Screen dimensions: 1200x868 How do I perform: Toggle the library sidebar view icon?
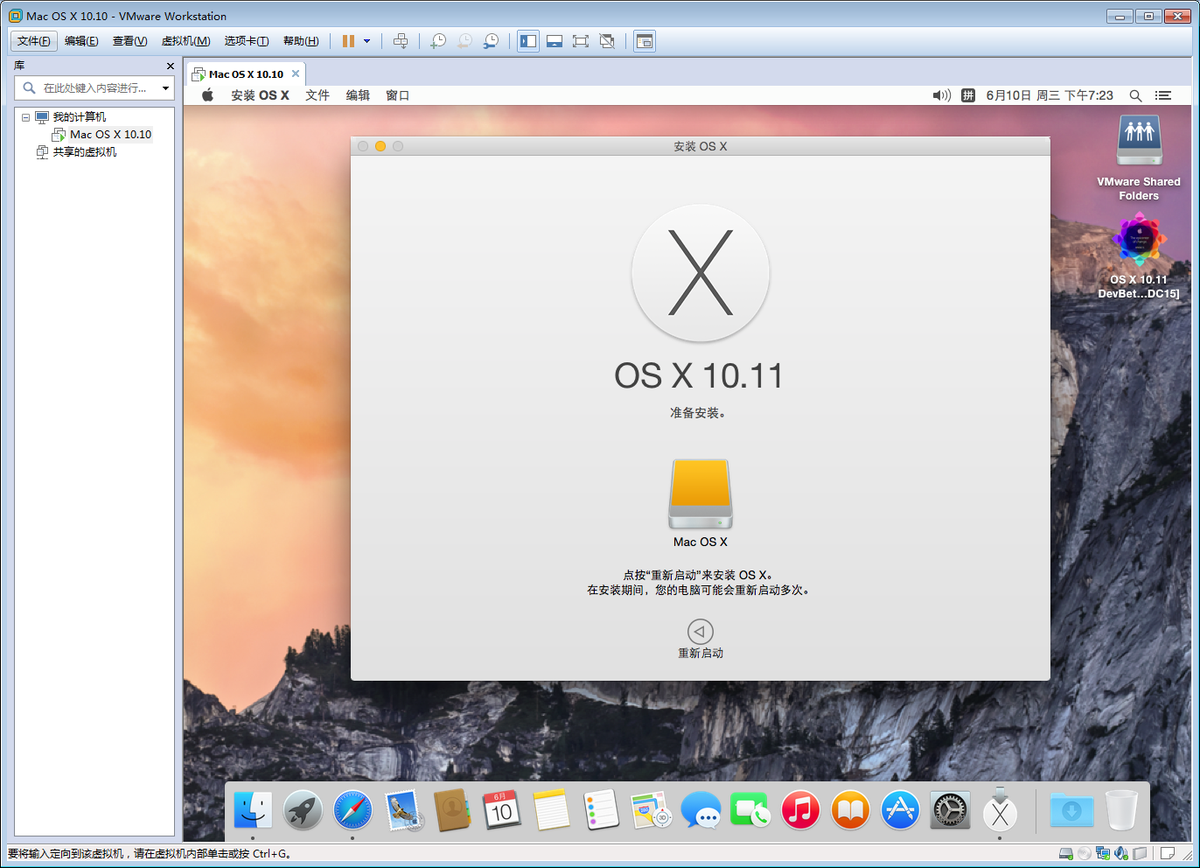[528, 41]
